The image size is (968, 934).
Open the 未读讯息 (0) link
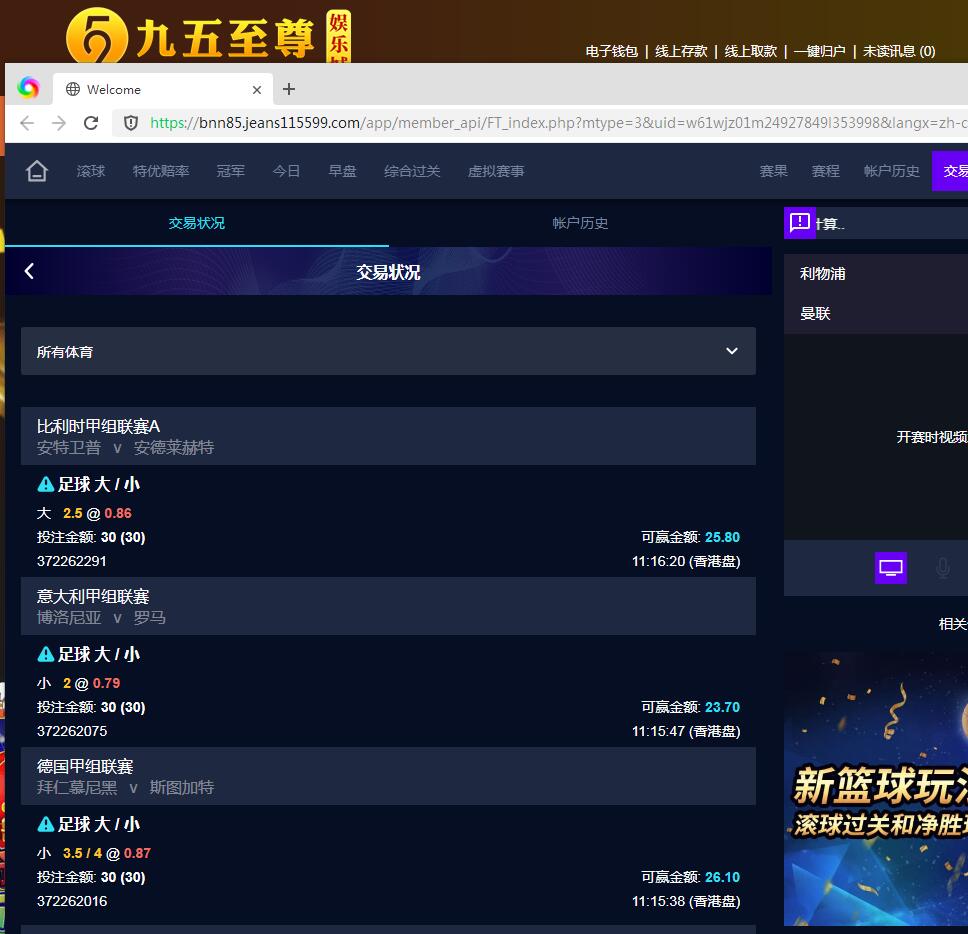[899, 51]
